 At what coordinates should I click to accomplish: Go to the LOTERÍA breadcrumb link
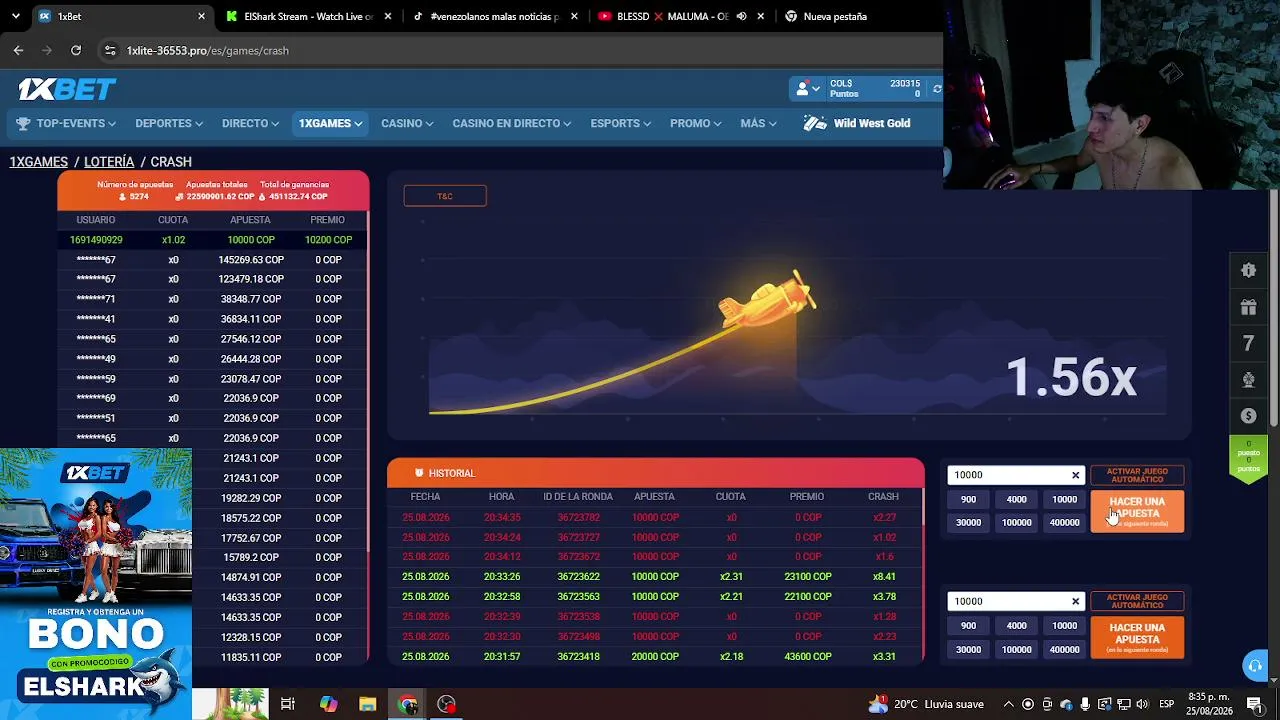pos(109,162)
